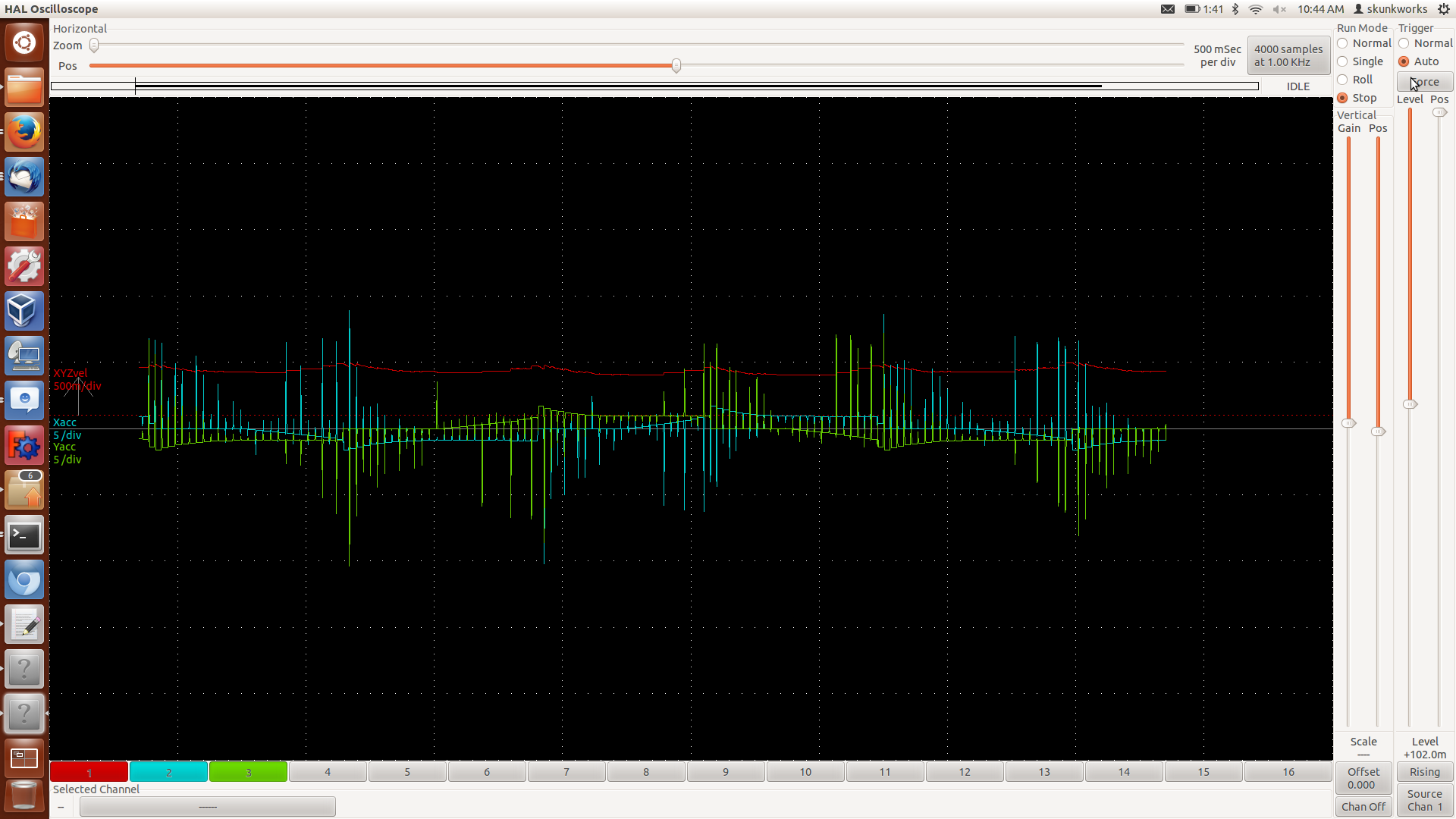Viewport: 1456px width, 819px height.
Task: Enable channel 14
Action: 1124,772
